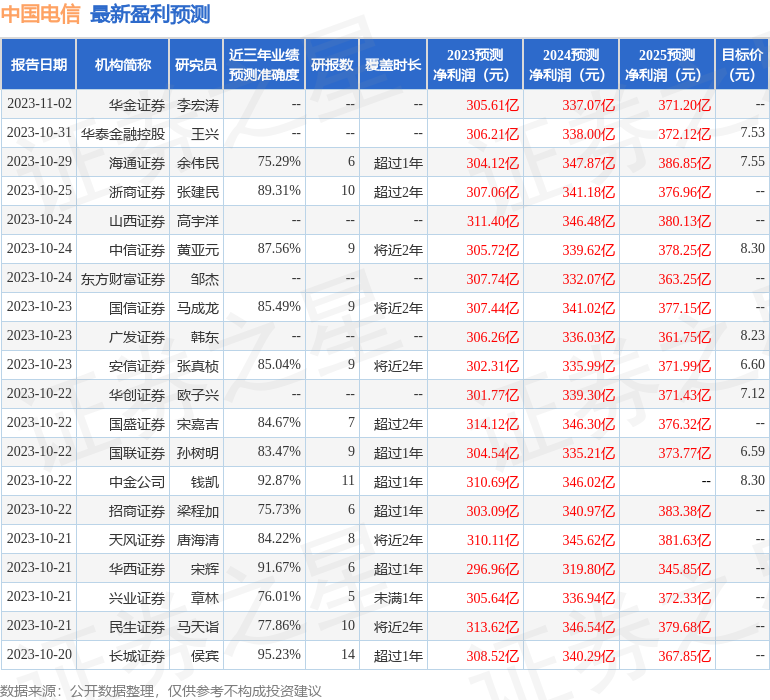This screenshot has height=700, width=770.
Task: Click institution 中信证券
Action: (137, 250)
